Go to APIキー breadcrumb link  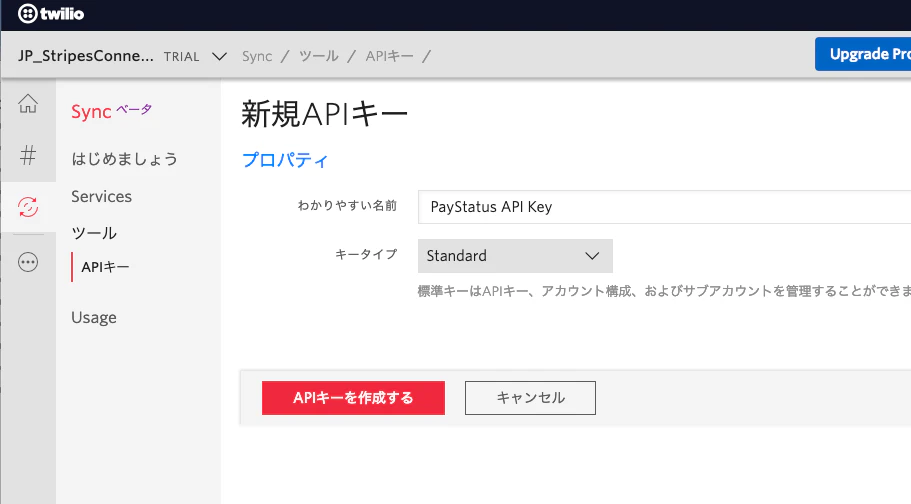pyautogui.click(x=389, y=56)
